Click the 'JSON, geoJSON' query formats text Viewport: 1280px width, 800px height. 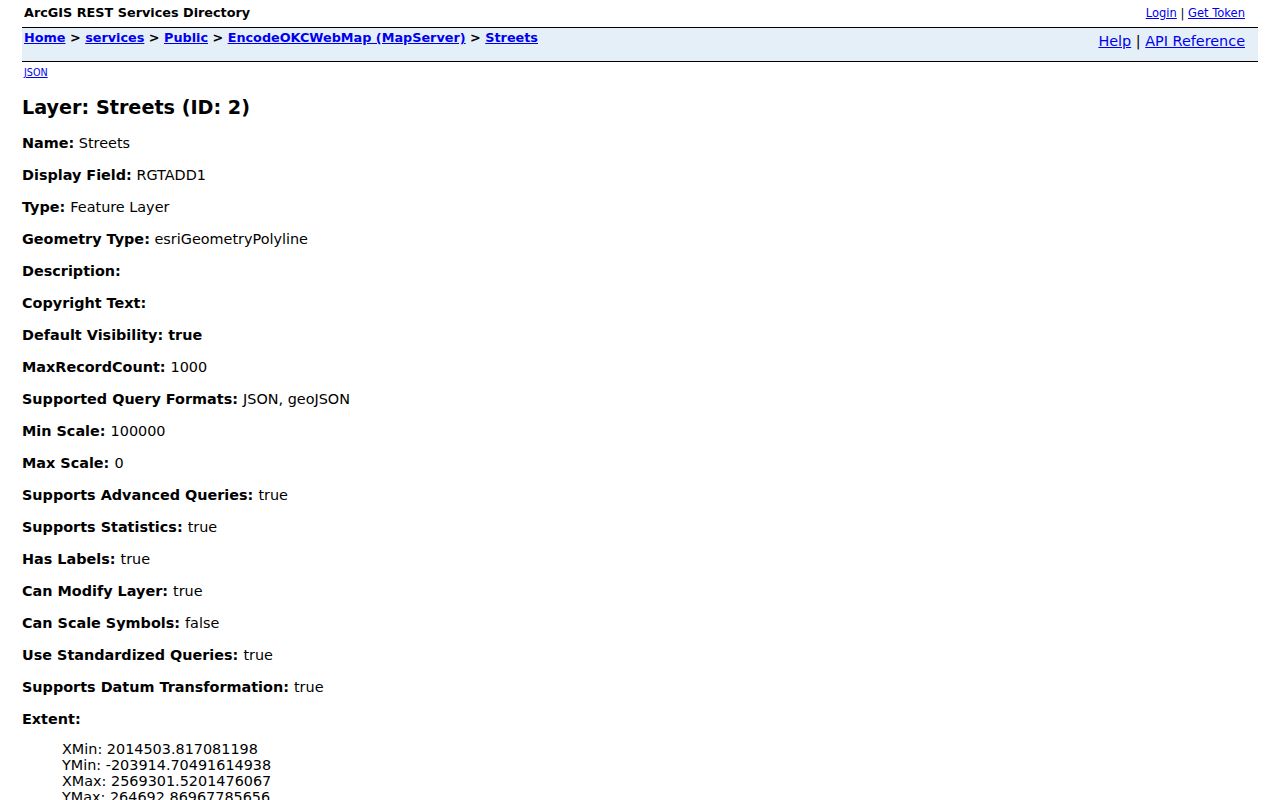pyautogui.click(x=296, y=399)
